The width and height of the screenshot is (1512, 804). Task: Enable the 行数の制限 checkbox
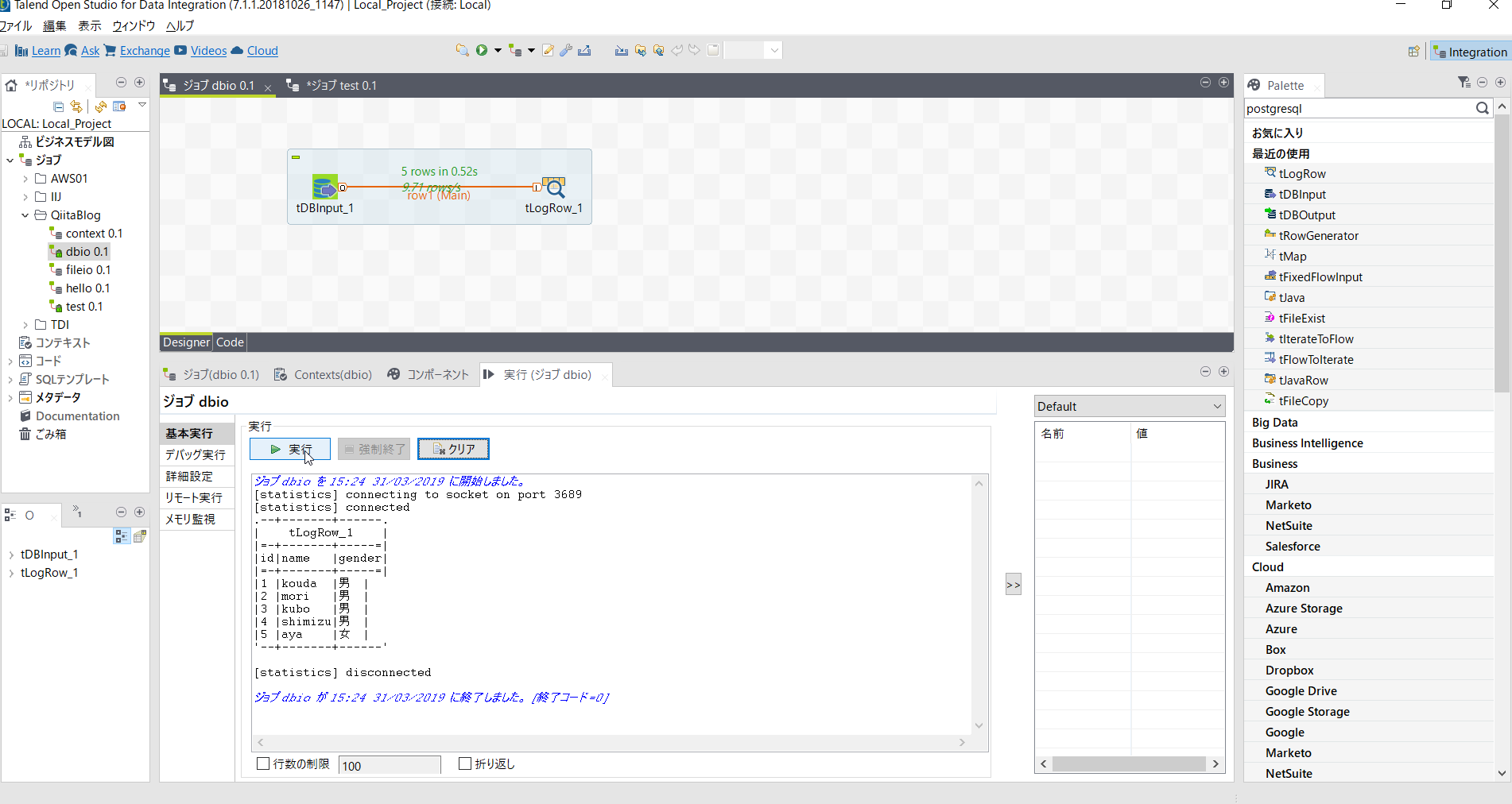click(x=263, y=763)
